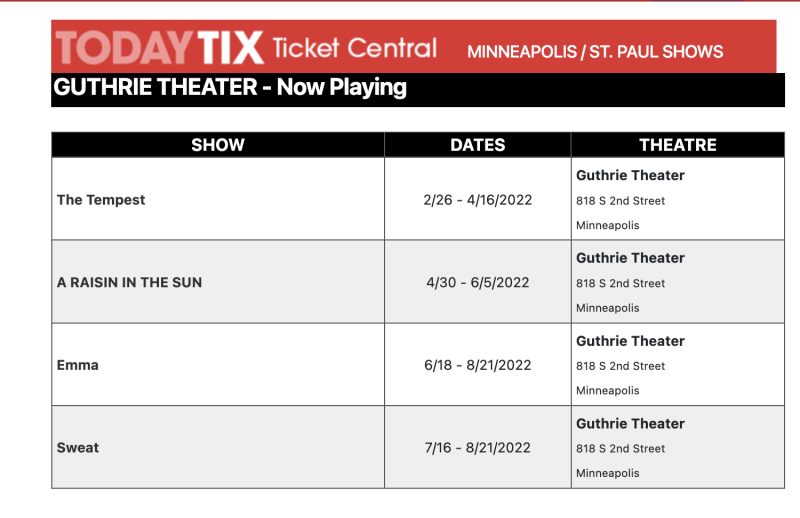
Task: Click Guthrie Theater in Raisin in the Sun row
Action: pyautogui.click(x=630, y=258)
